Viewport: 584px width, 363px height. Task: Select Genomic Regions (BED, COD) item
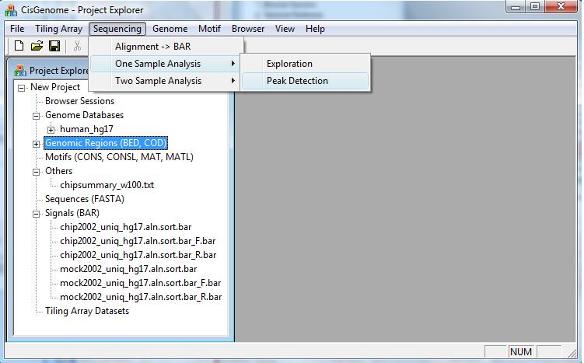106,143
